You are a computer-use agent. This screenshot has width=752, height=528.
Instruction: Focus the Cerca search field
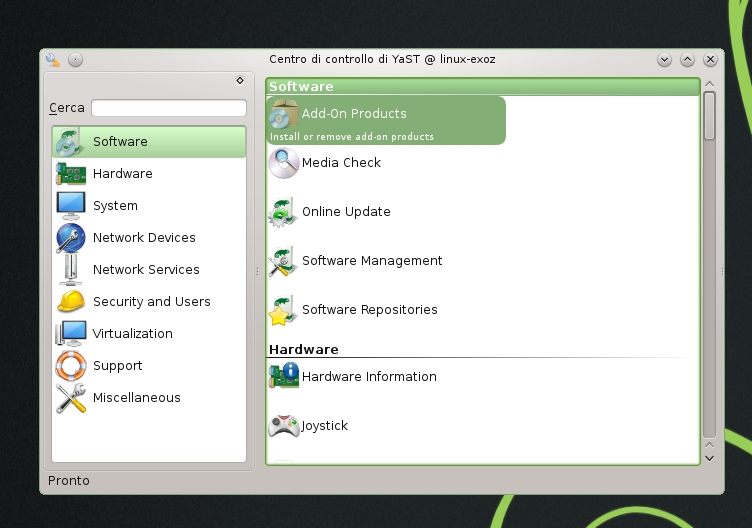169,108
